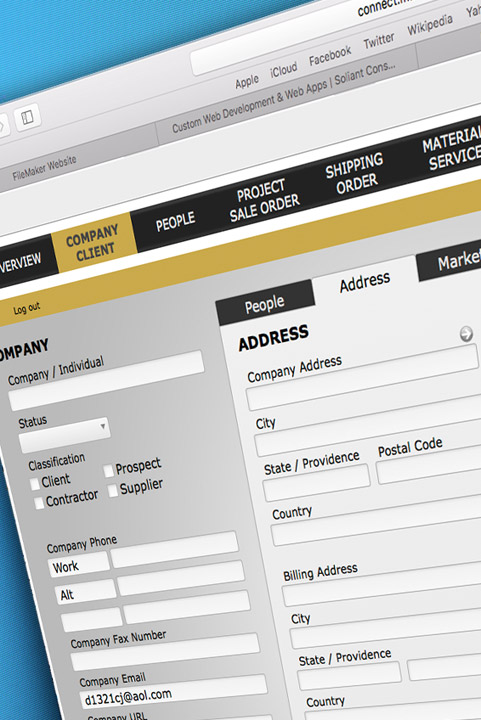
Task: Open the Status dropdown
Action: 64,434
